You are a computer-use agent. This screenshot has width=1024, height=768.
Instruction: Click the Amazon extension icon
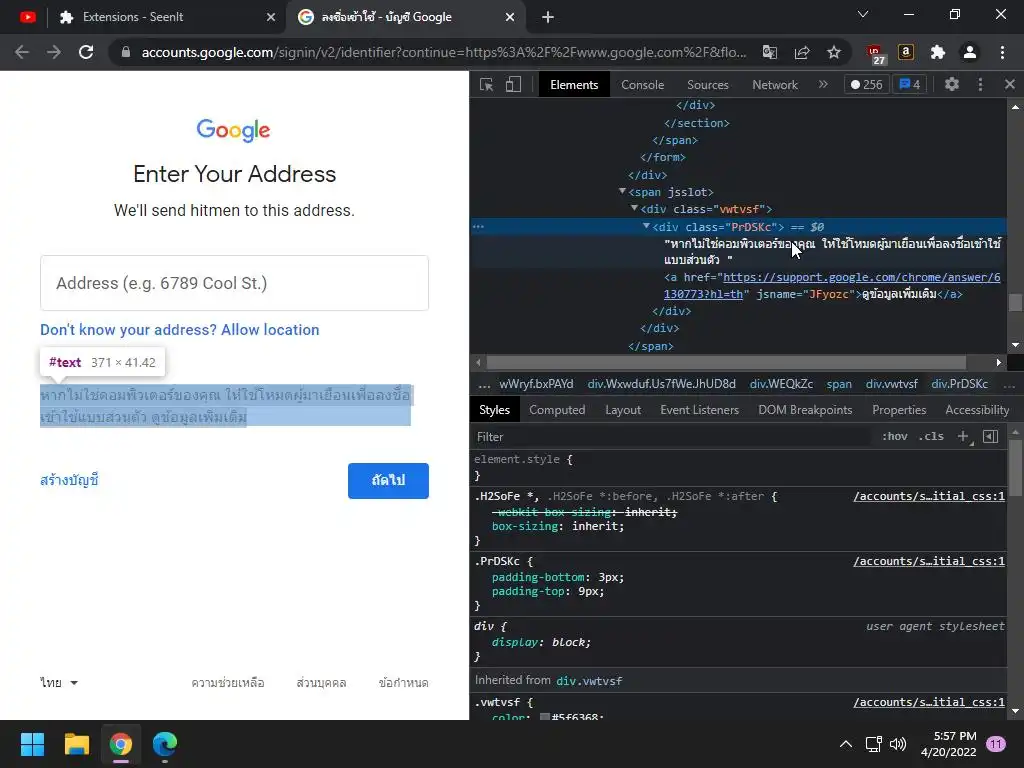tap(906, 52)
